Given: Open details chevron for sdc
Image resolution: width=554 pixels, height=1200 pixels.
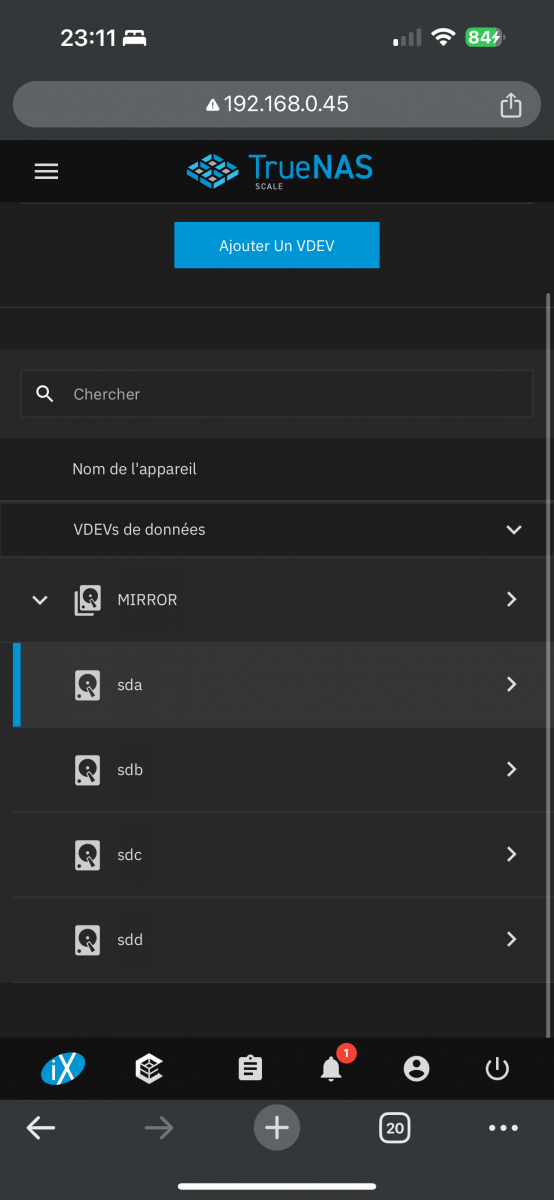Looking at the screenshot, I should click(x=511, y=854).
